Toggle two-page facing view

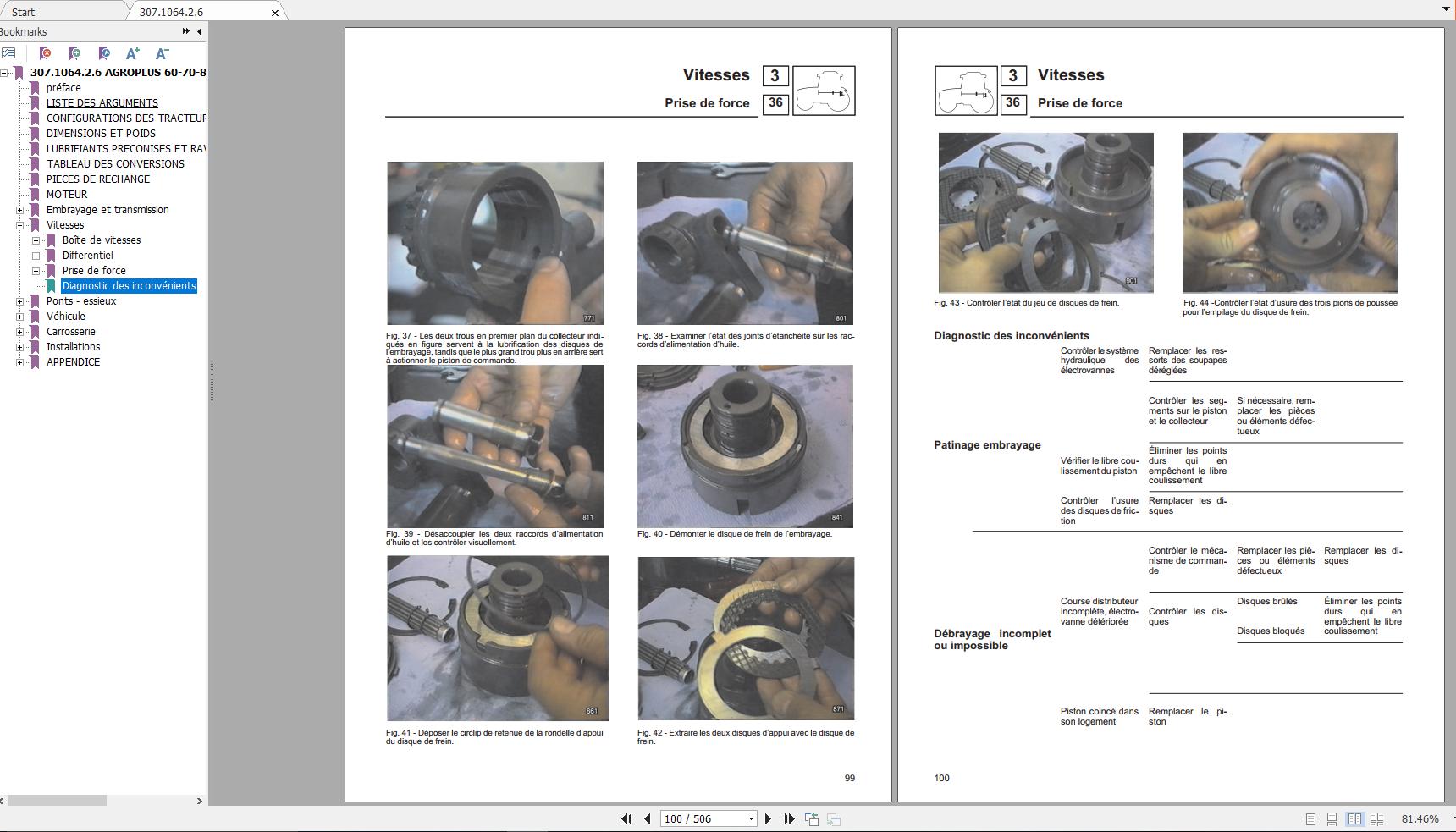pyautogui.click(x=1354, y=818)
